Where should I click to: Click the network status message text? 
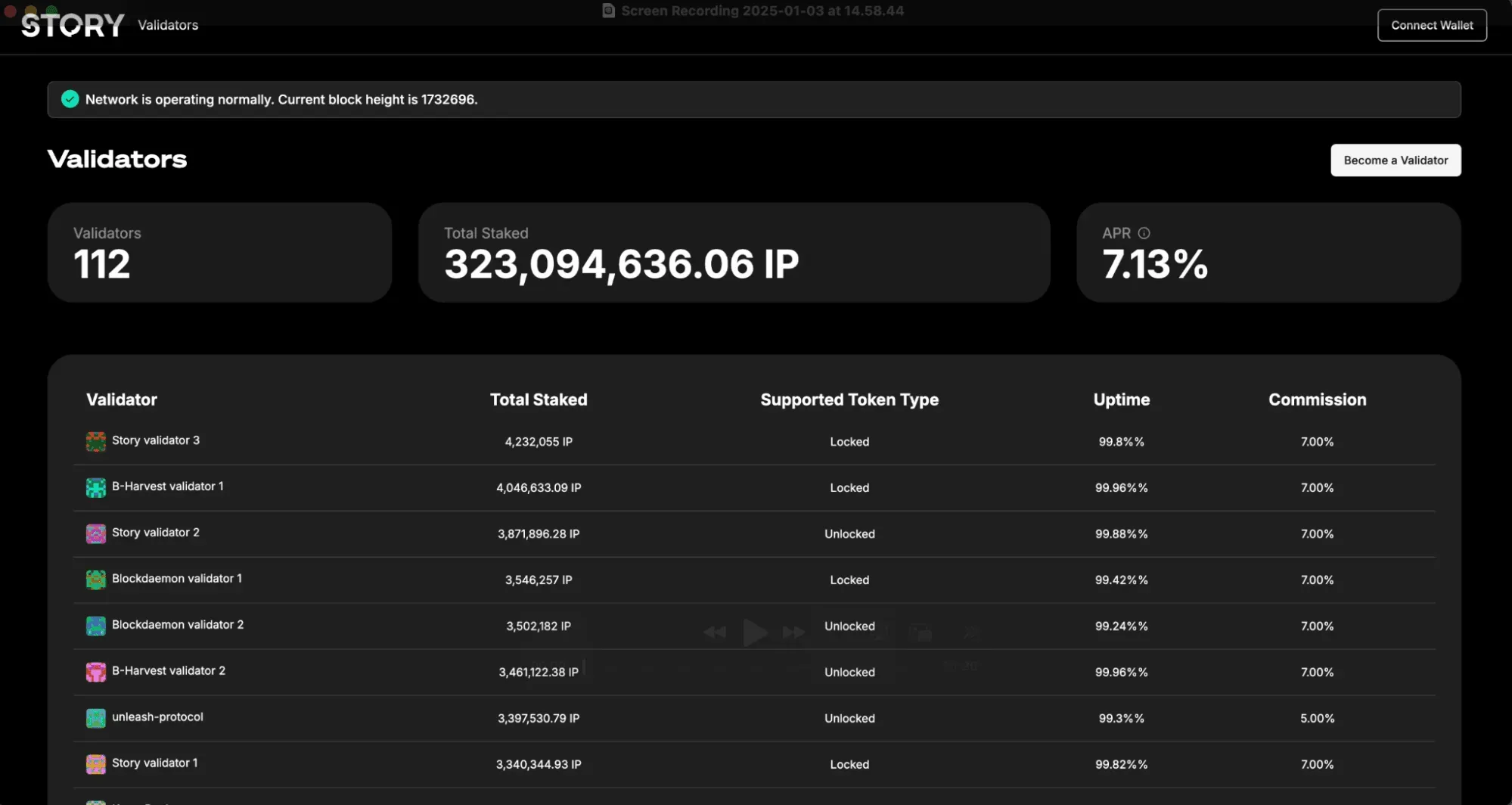click(x=281, y=100)
